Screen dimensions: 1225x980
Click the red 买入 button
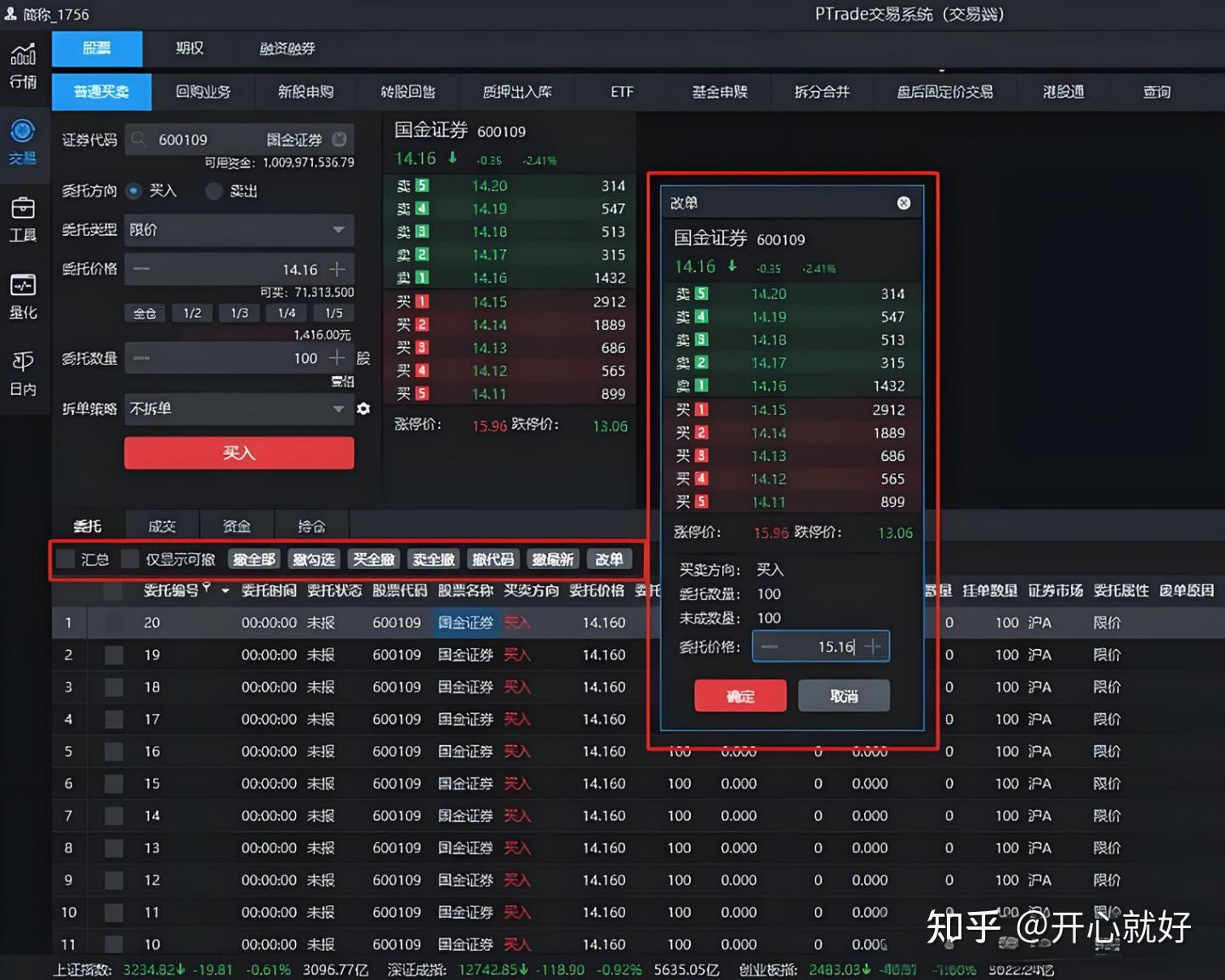pos(238,453)
